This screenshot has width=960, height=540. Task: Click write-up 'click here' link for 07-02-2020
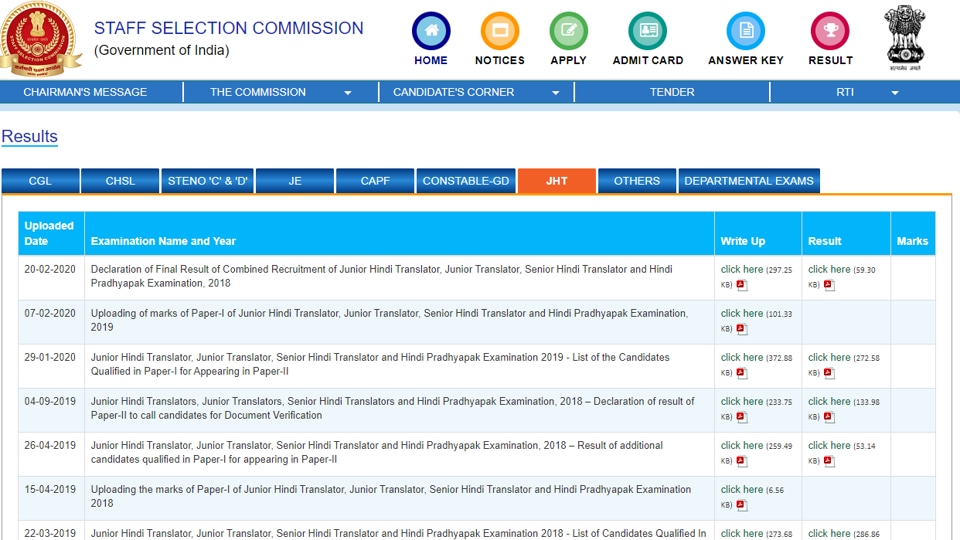[x=742, y=313]
